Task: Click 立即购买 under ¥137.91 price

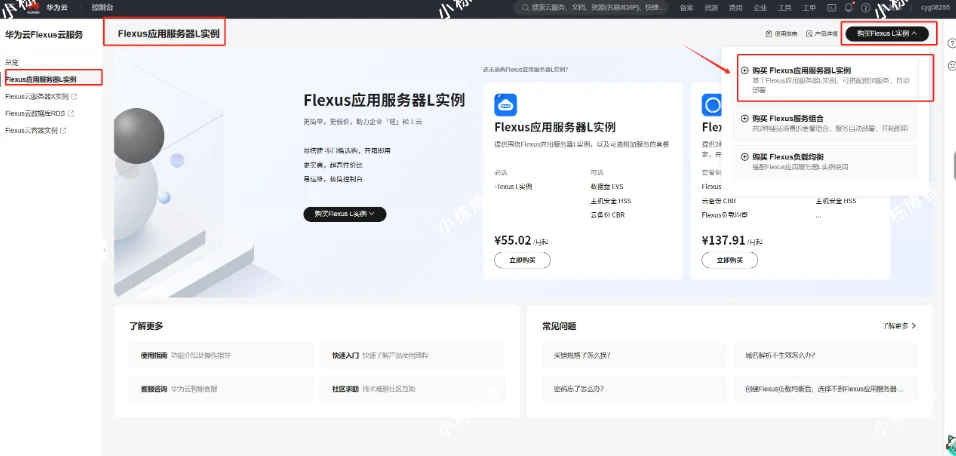Action: pos(730,260)
